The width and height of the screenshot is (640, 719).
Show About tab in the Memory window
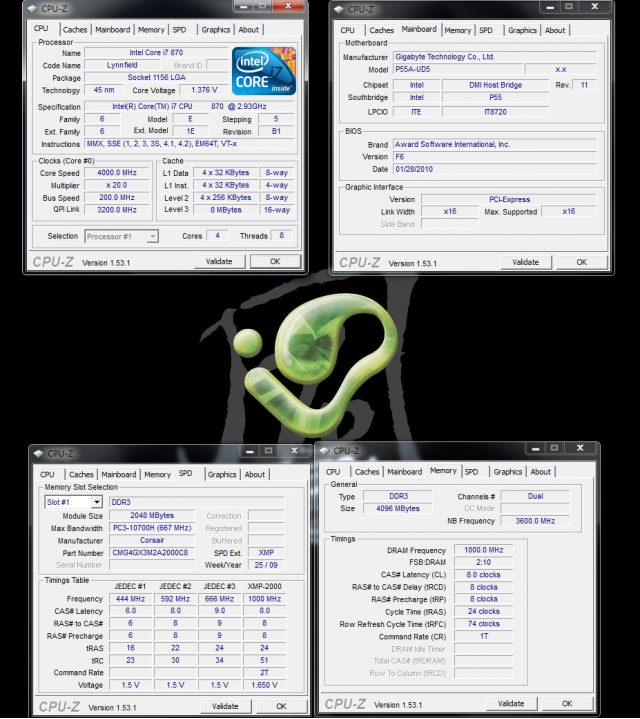pyautogui.click(x=541, y=472)
